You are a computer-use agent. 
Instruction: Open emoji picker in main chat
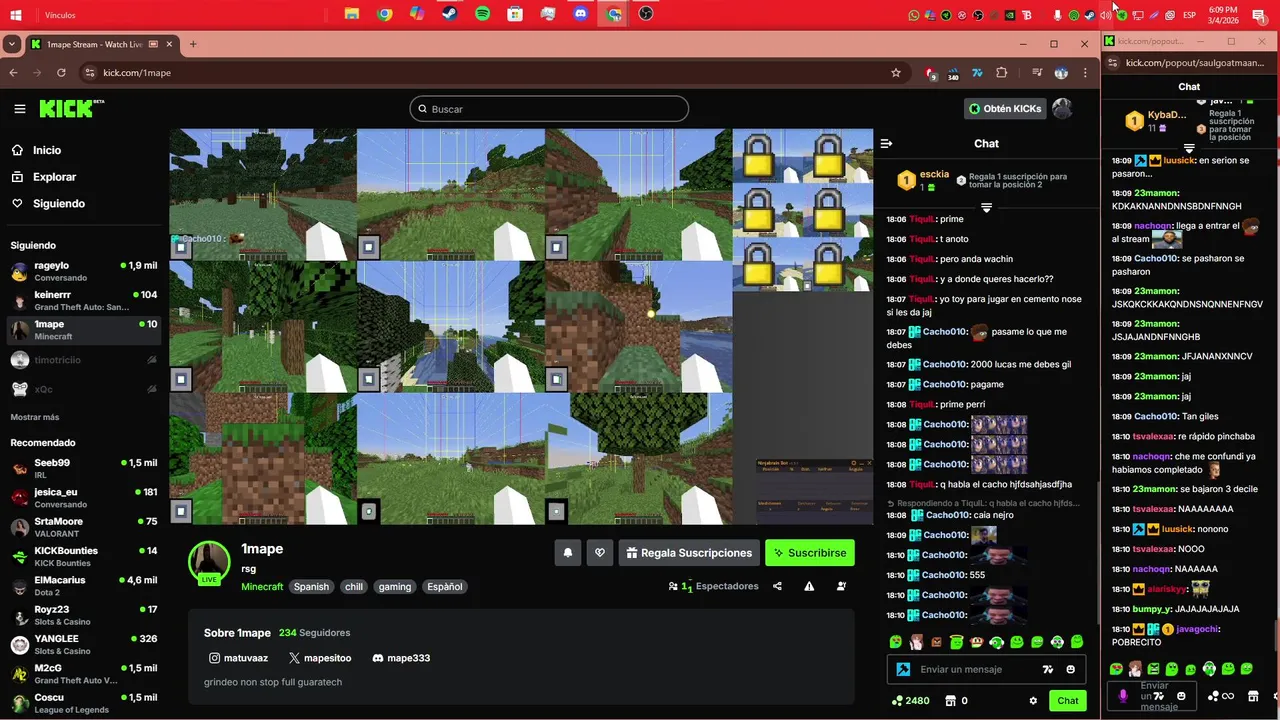tap(1071, 669)
